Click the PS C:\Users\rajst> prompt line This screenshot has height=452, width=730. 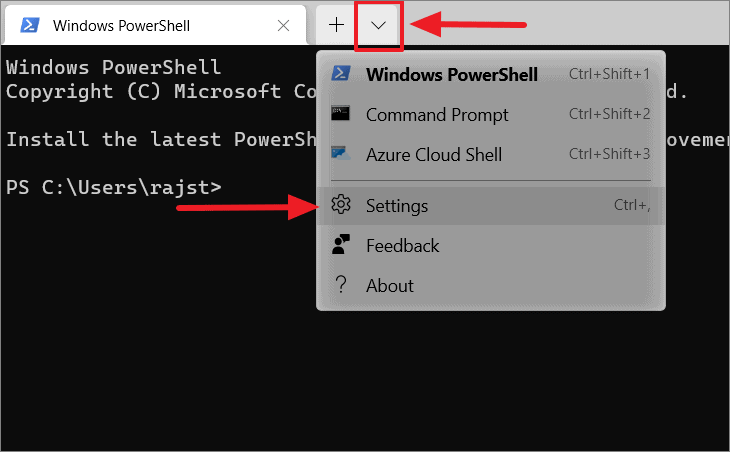click(114, 188)
